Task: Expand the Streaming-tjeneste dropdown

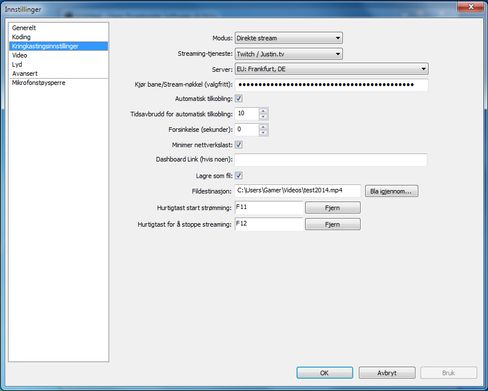Action: [289, 54]
